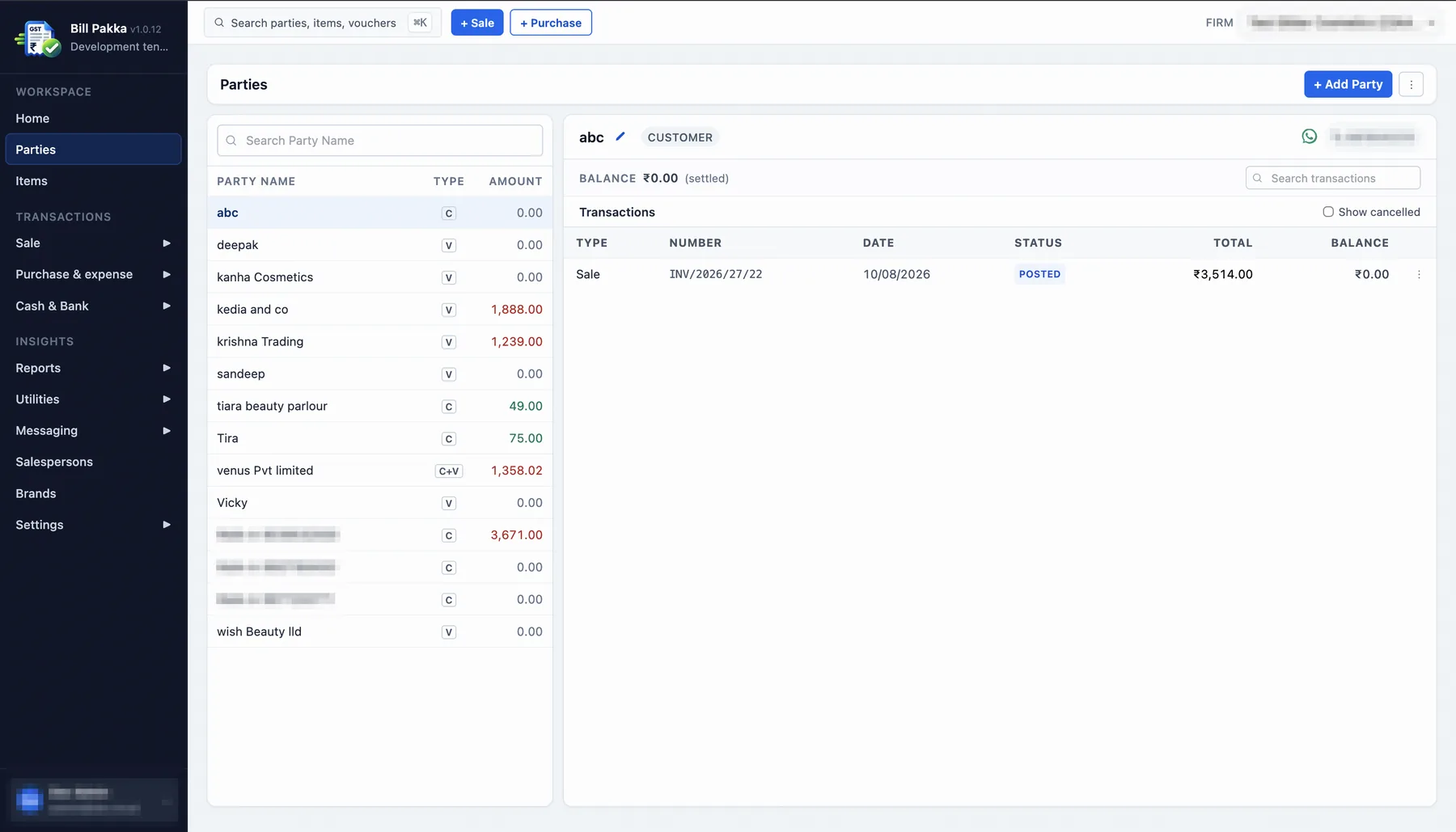Viewport: 1456px width, 832px height.
Task: Select party Vicky in list
Action: [379, 503]
